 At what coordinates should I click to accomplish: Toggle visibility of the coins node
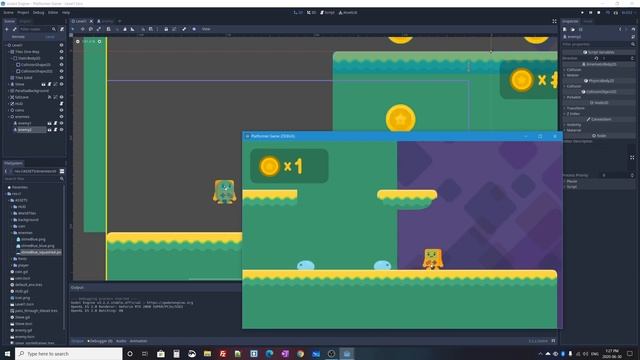click(x=61, y=110)
